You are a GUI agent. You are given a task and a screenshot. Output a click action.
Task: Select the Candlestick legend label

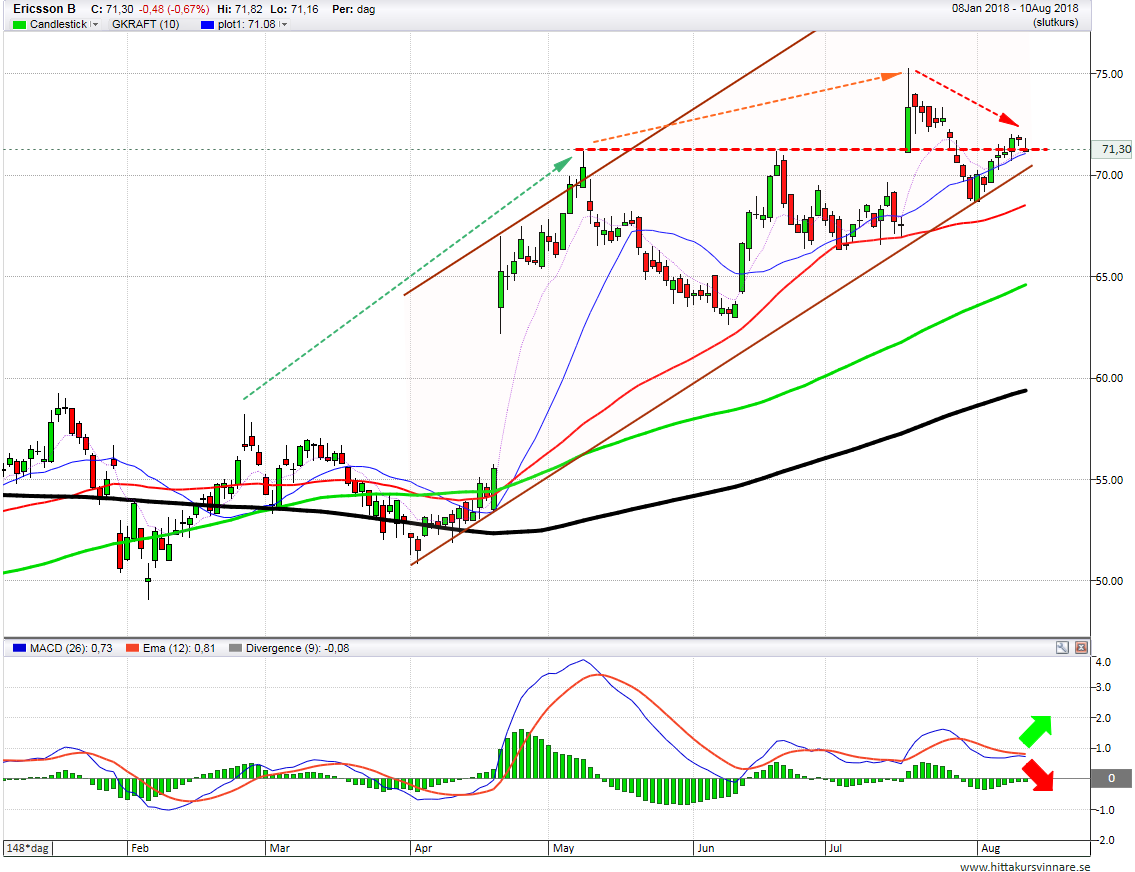click(x=59, y=25)
